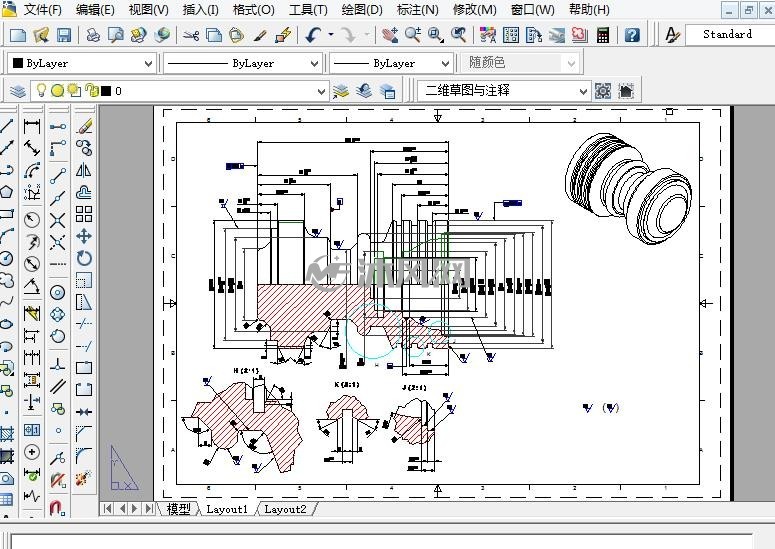The height and width of the screenshot is (549, 775).
Task: Select the Explode tool icon
Action: (x=83, y=478)
